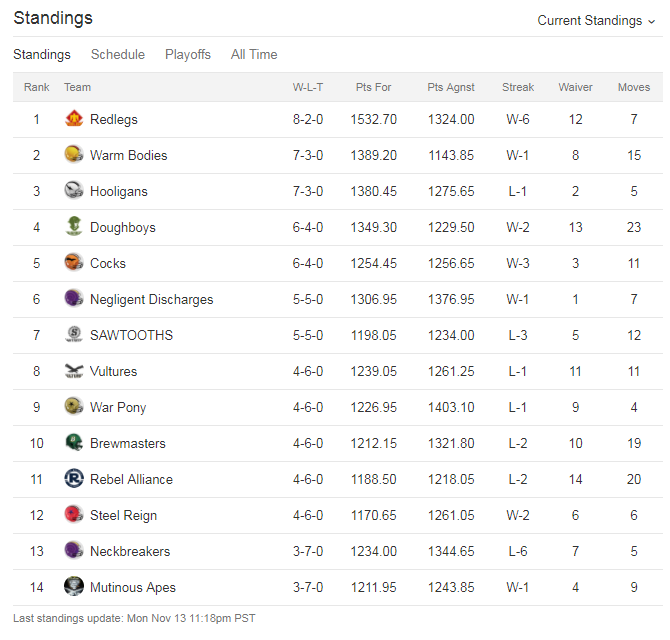
Task: Open the All Time tab
Action: click(254, 54)
